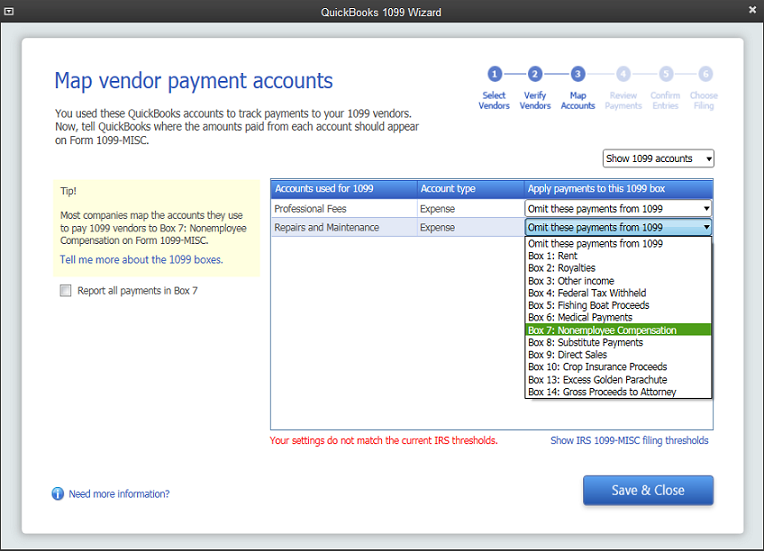This screenshot has width=764, height=551.
Task: Click the red IRS thresholds warning text
Action: point(383,440)
